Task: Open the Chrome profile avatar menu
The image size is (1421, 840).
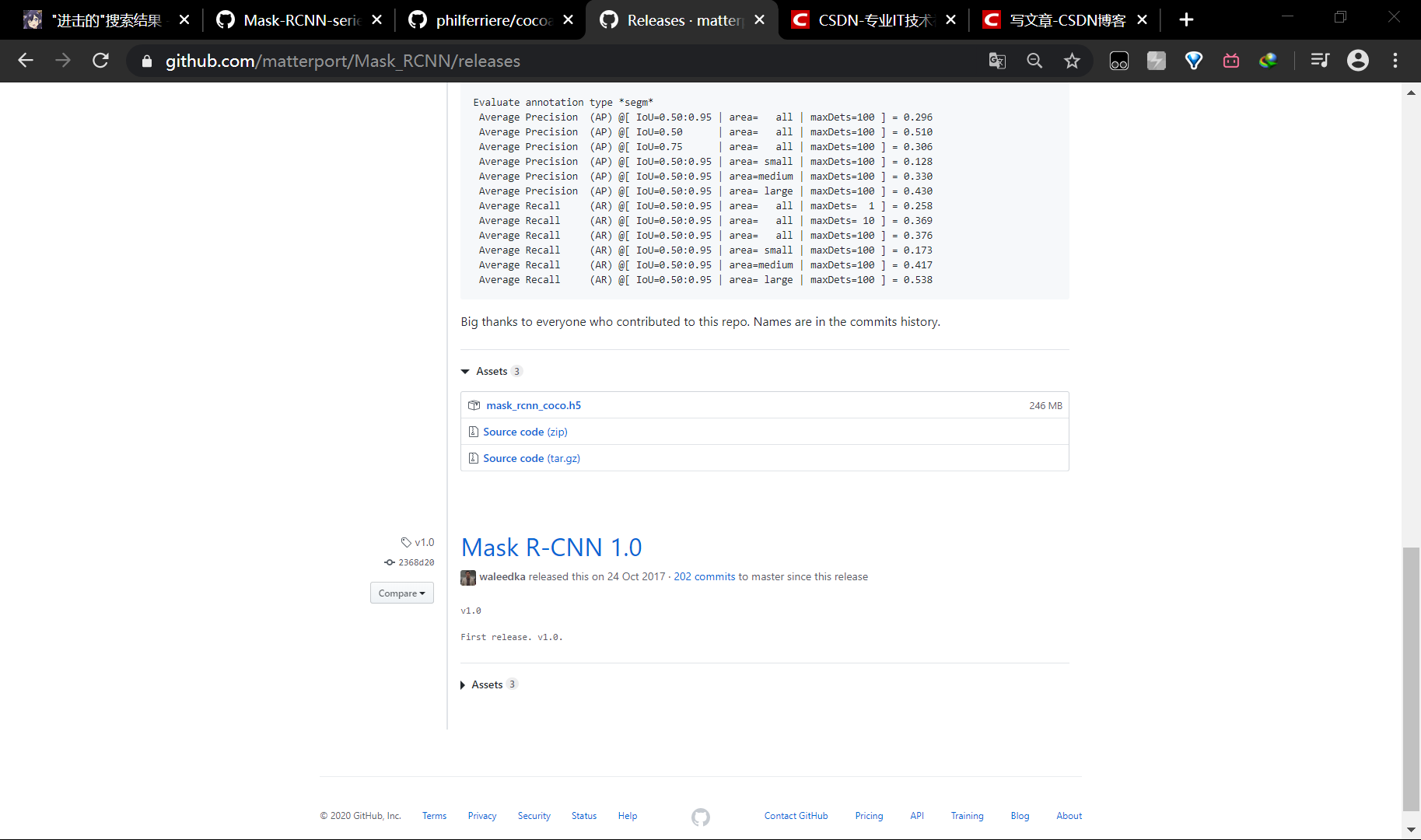Action: 1357,61
